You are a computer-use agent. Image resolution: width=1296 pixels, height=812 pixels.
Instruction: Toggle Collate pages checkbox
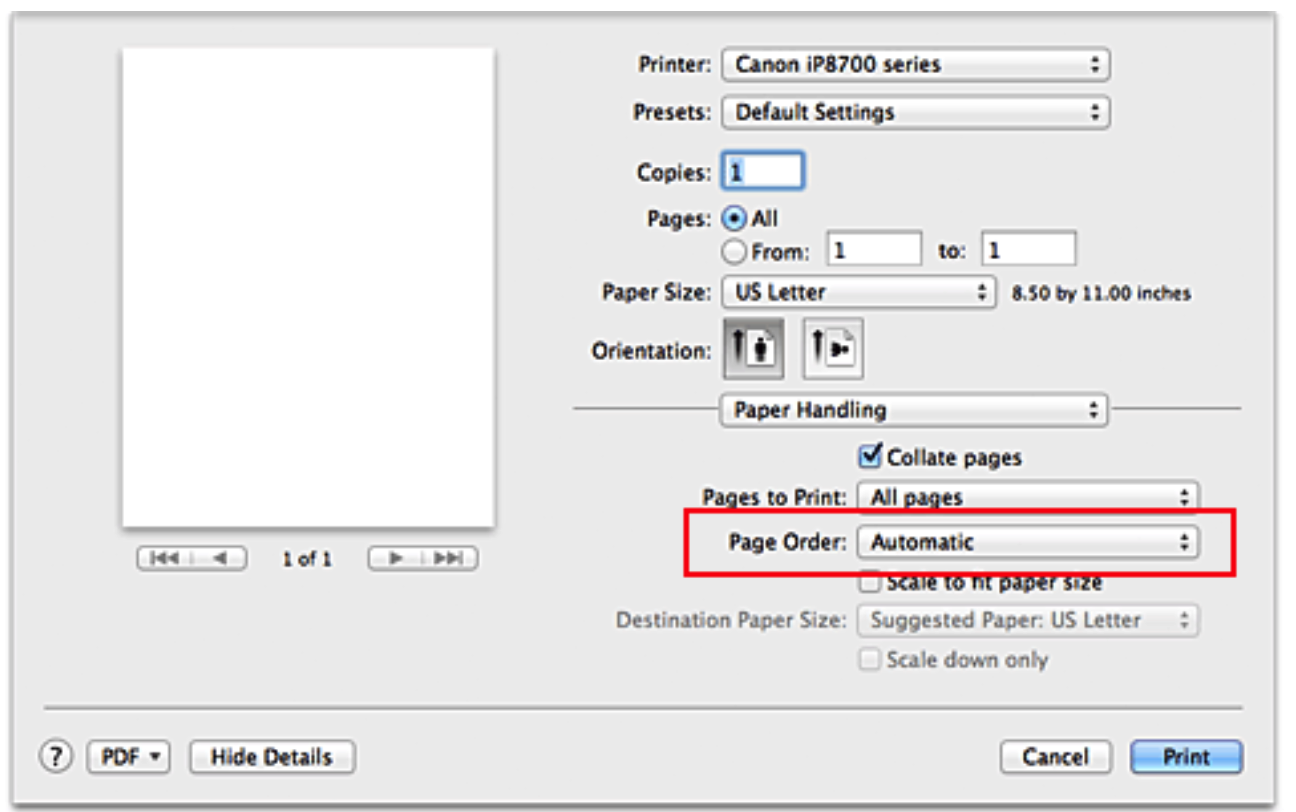point(869,457)
